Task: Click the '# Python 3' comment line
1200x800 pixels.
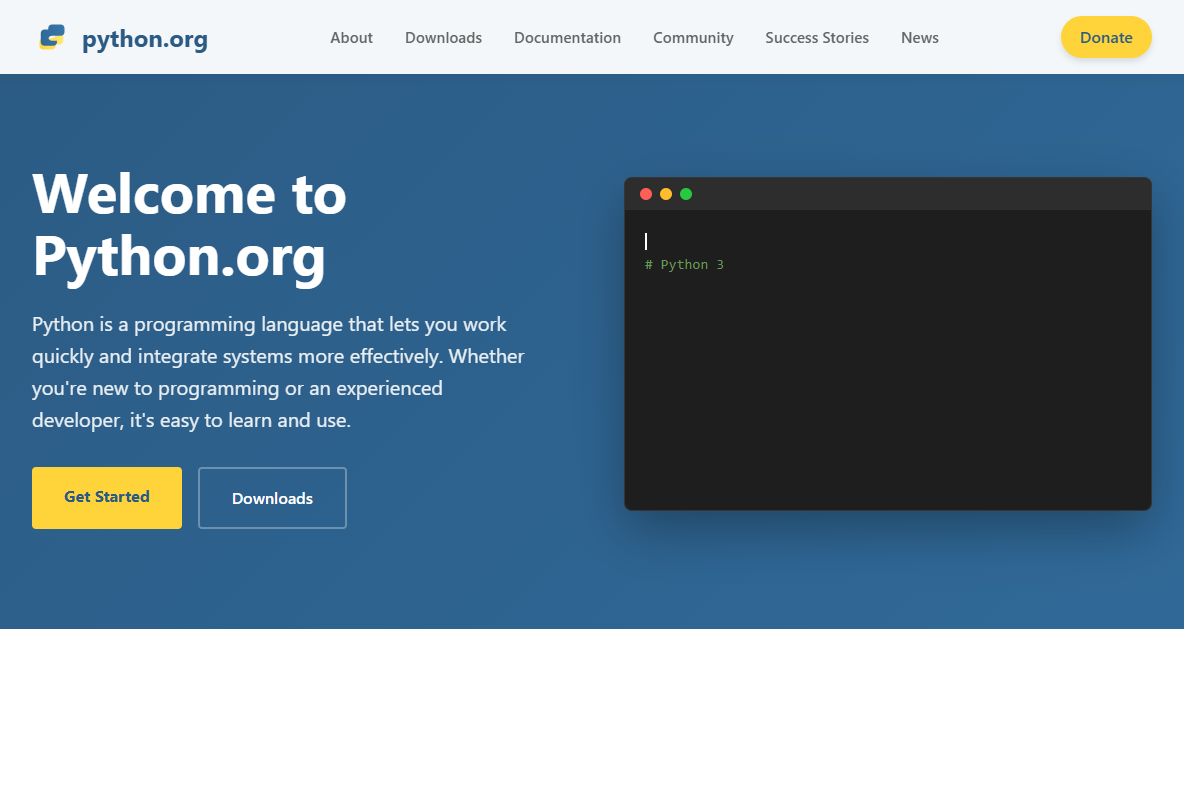Action: 684,264
